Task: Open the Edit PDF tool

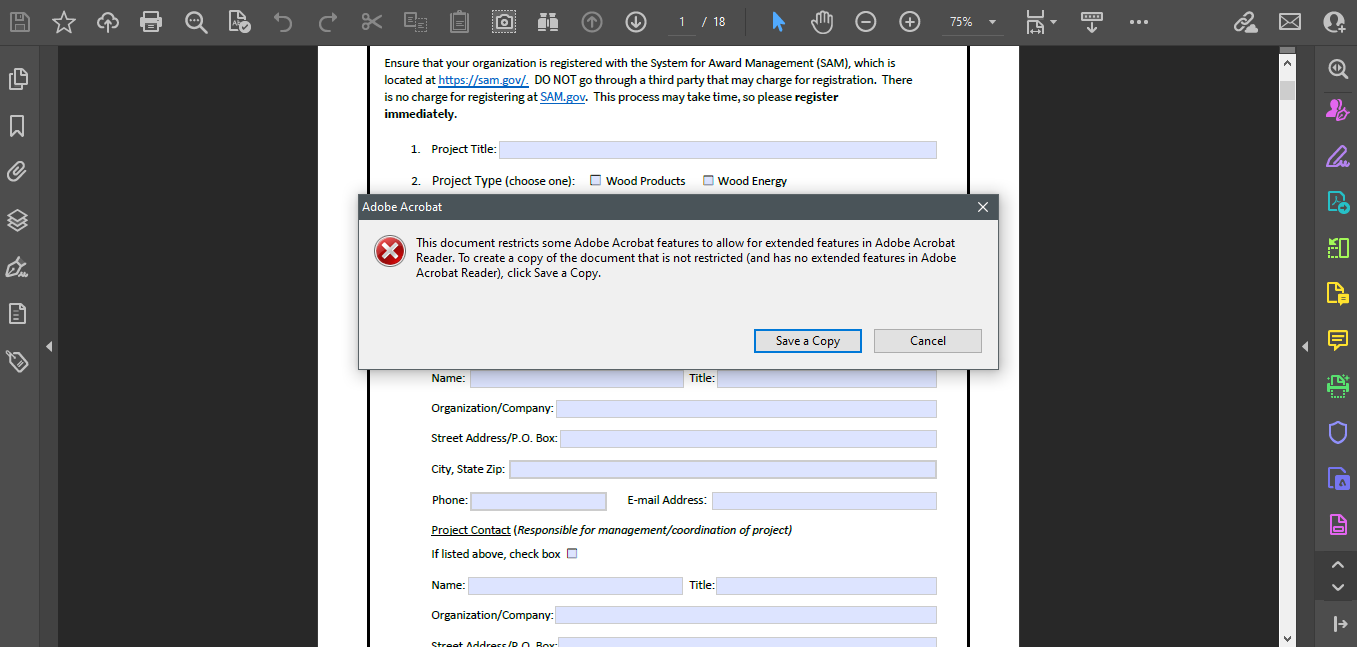Action: click(1338, 156)
